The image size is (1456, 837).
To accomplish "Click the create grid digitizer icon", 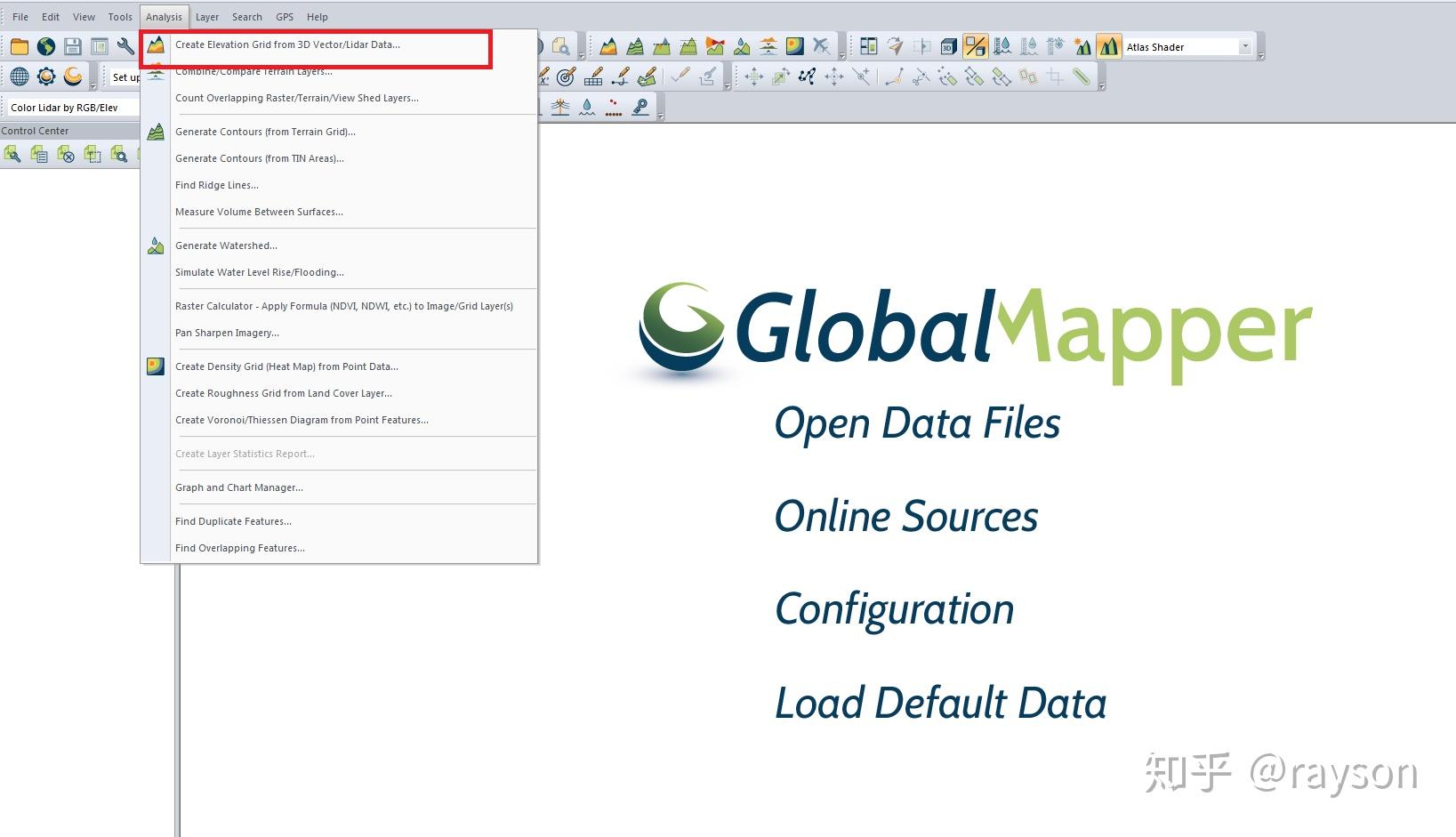I will [x=593, y=77].
